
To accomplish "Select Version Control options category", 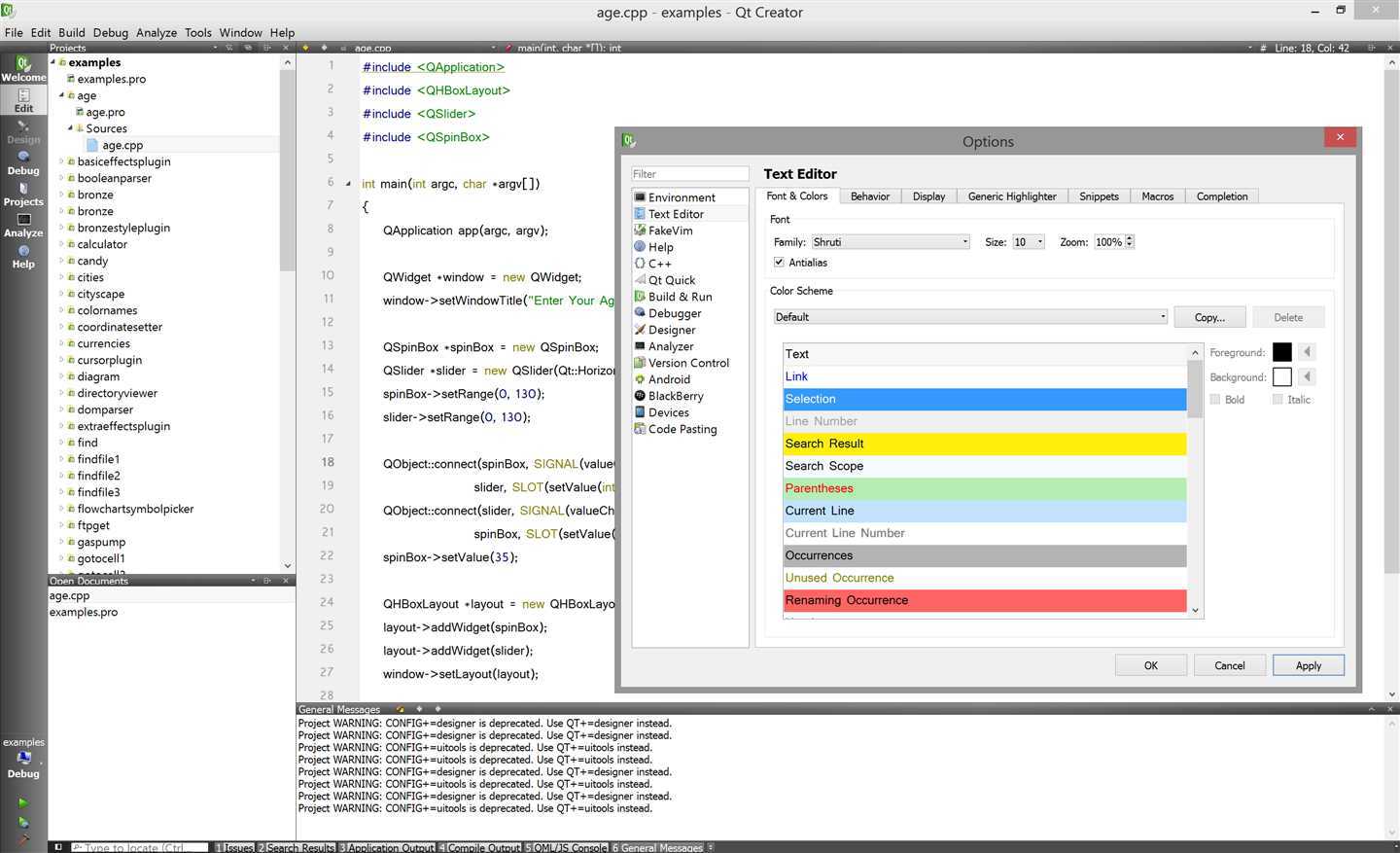I will pos(688,363).
